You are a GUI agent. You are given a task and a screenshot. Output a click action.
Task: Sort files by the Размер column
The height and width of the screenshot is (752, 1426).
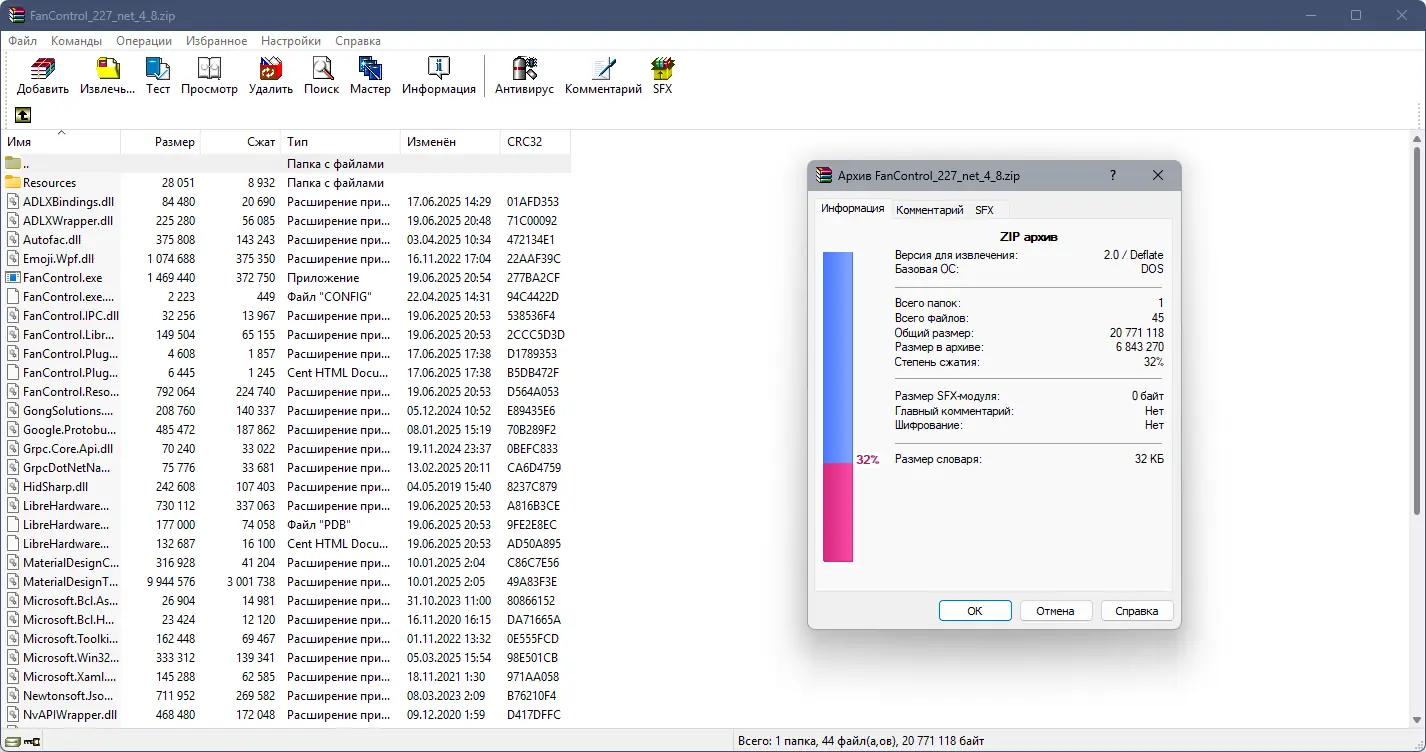point(160,142)
